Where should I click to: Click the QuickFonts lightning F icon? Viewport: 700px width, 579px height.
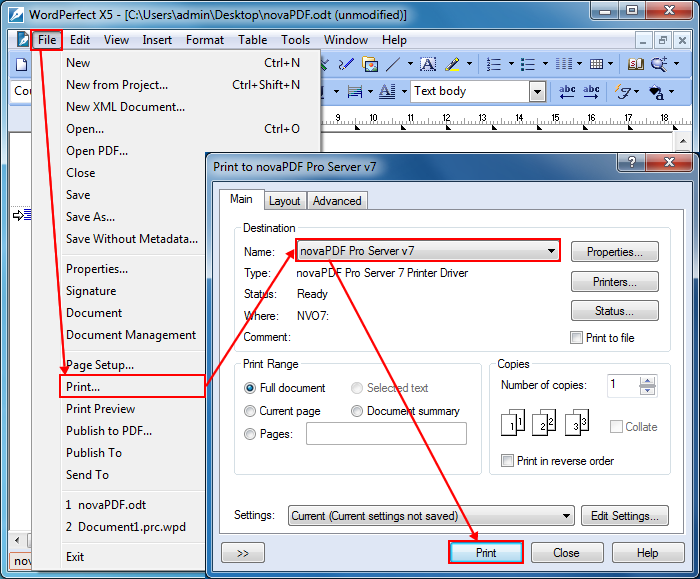point(623,92)
